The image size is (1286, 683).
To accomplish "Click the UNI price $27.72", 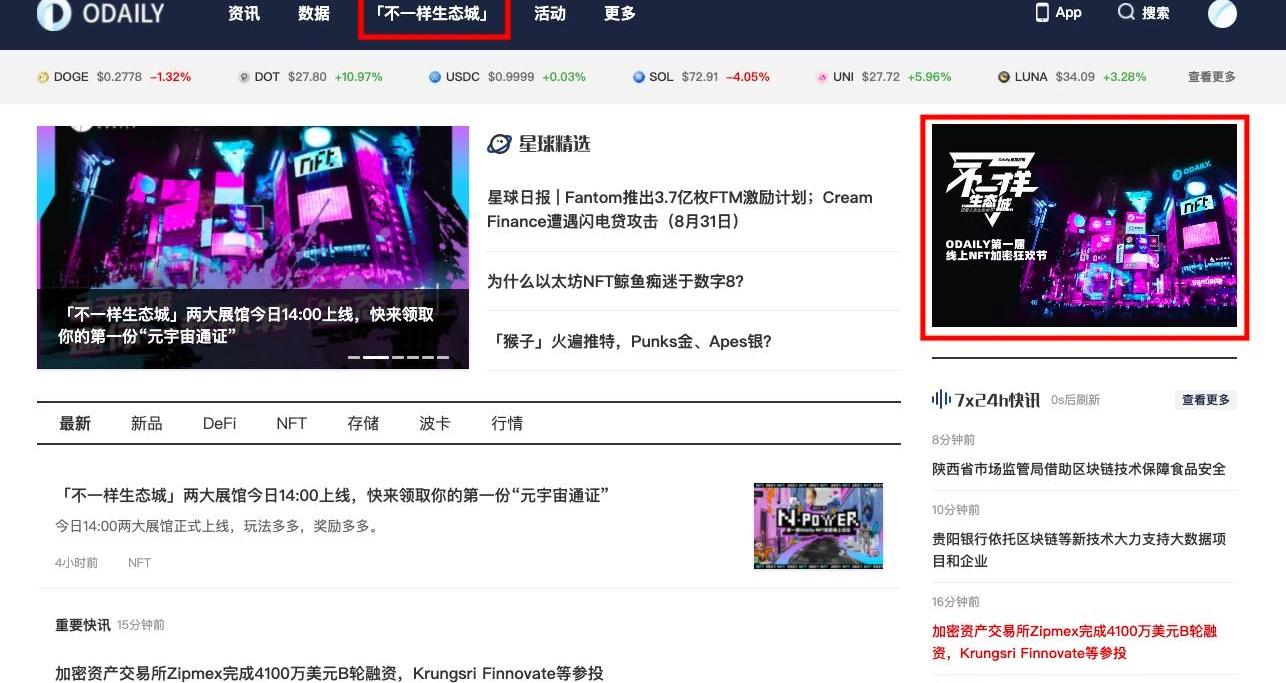I will [881, 77].
